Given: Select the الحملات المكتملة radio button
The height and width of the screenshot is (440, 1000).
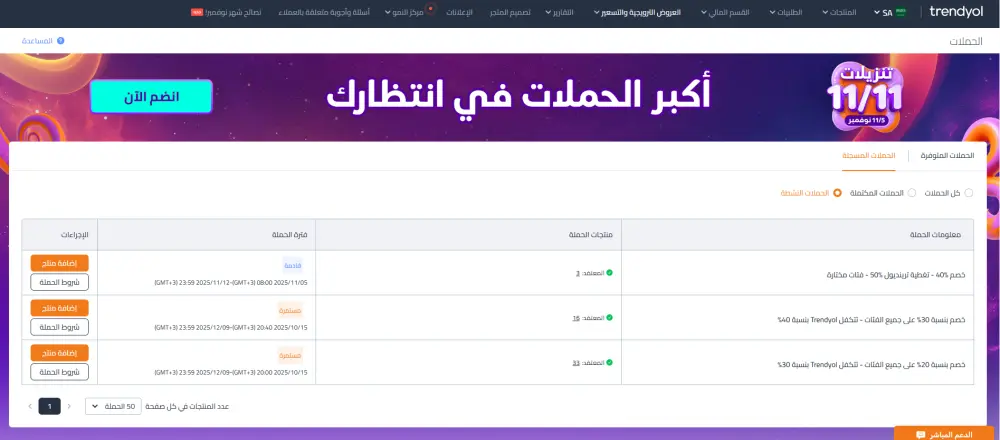Looking at the screenshot, I should pos(911,193).
